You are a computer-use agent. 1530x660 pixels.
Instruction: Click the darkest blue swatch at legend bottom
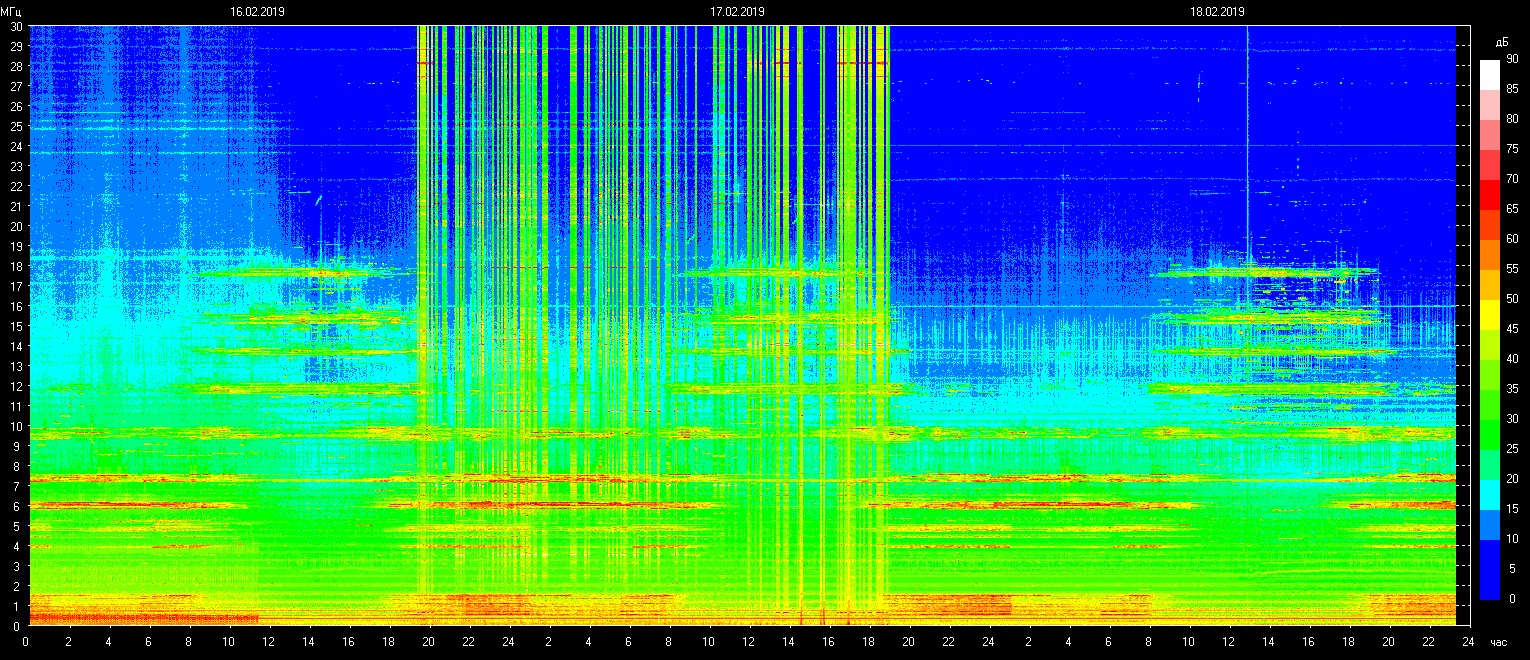tap(1490, 584)
